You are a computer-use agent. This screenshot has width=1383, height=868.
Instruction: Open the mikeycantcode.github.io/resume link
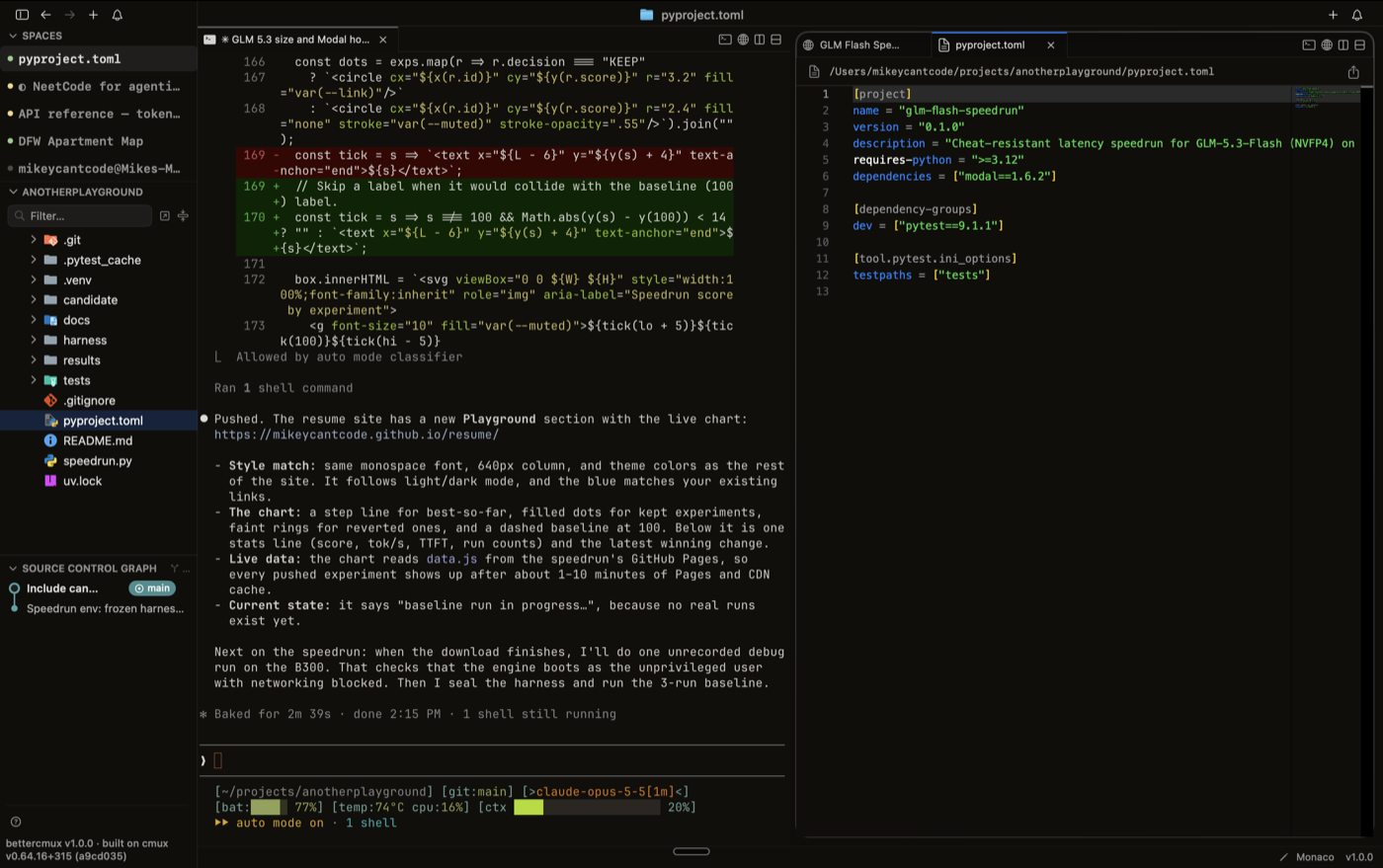click(x=357, y=434)
